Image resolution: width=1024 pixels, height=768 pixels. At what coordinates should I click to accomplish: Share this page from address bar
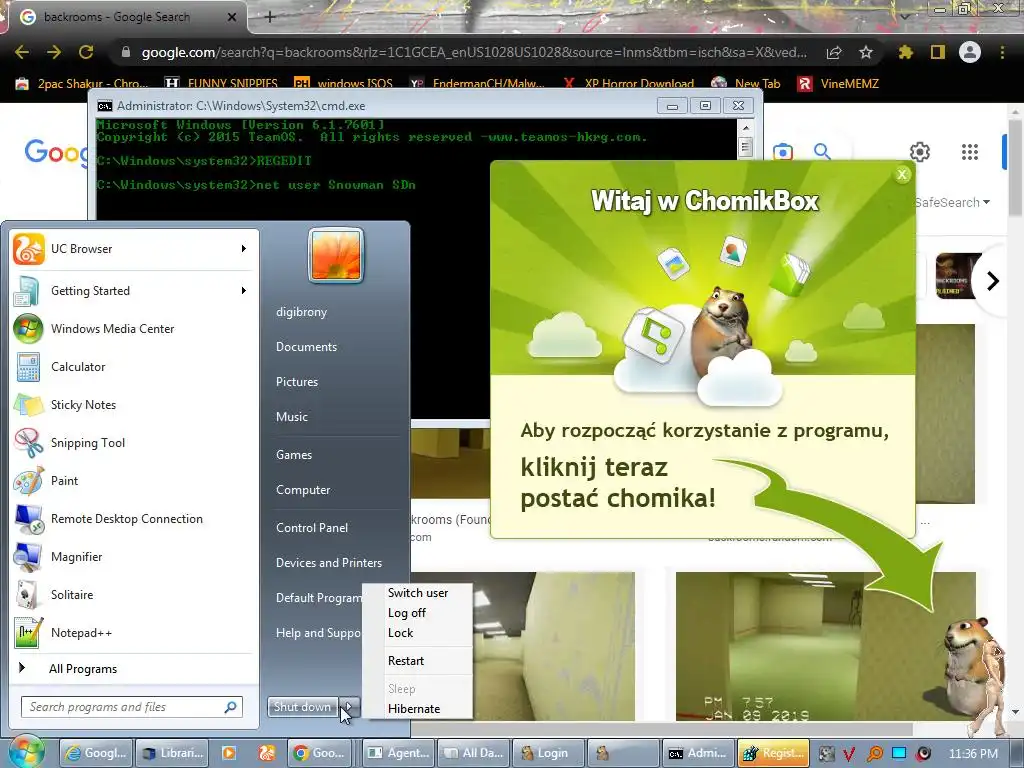[x=834, y=52]
